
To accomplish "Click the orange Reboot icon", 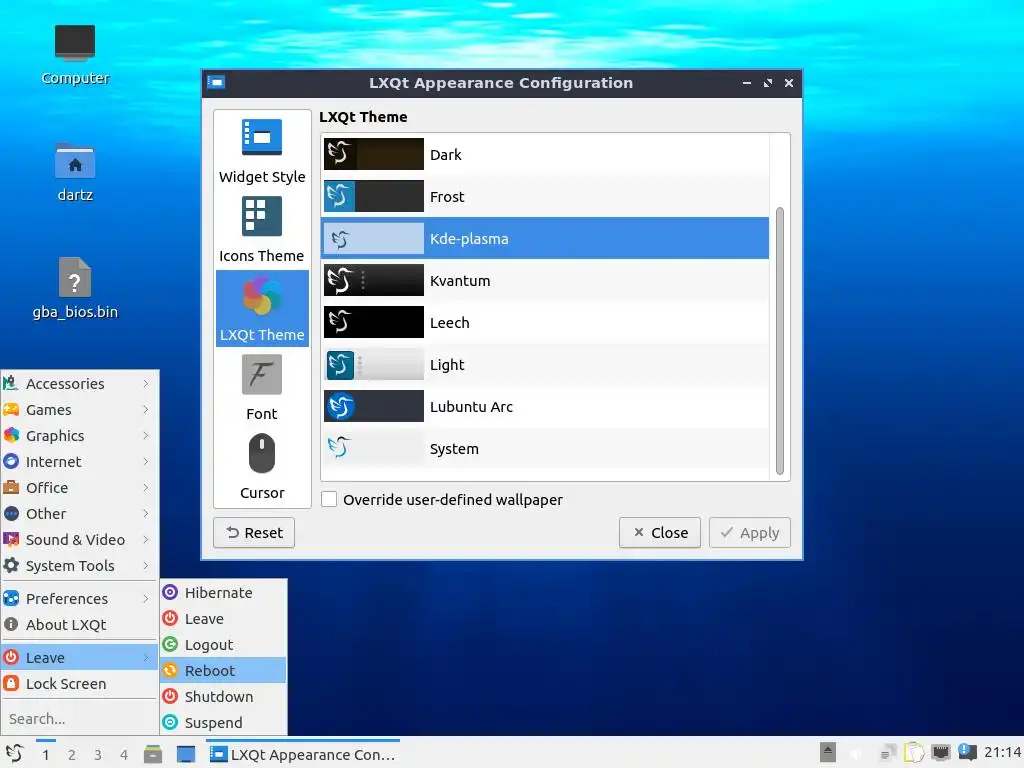I will [170, 671].
